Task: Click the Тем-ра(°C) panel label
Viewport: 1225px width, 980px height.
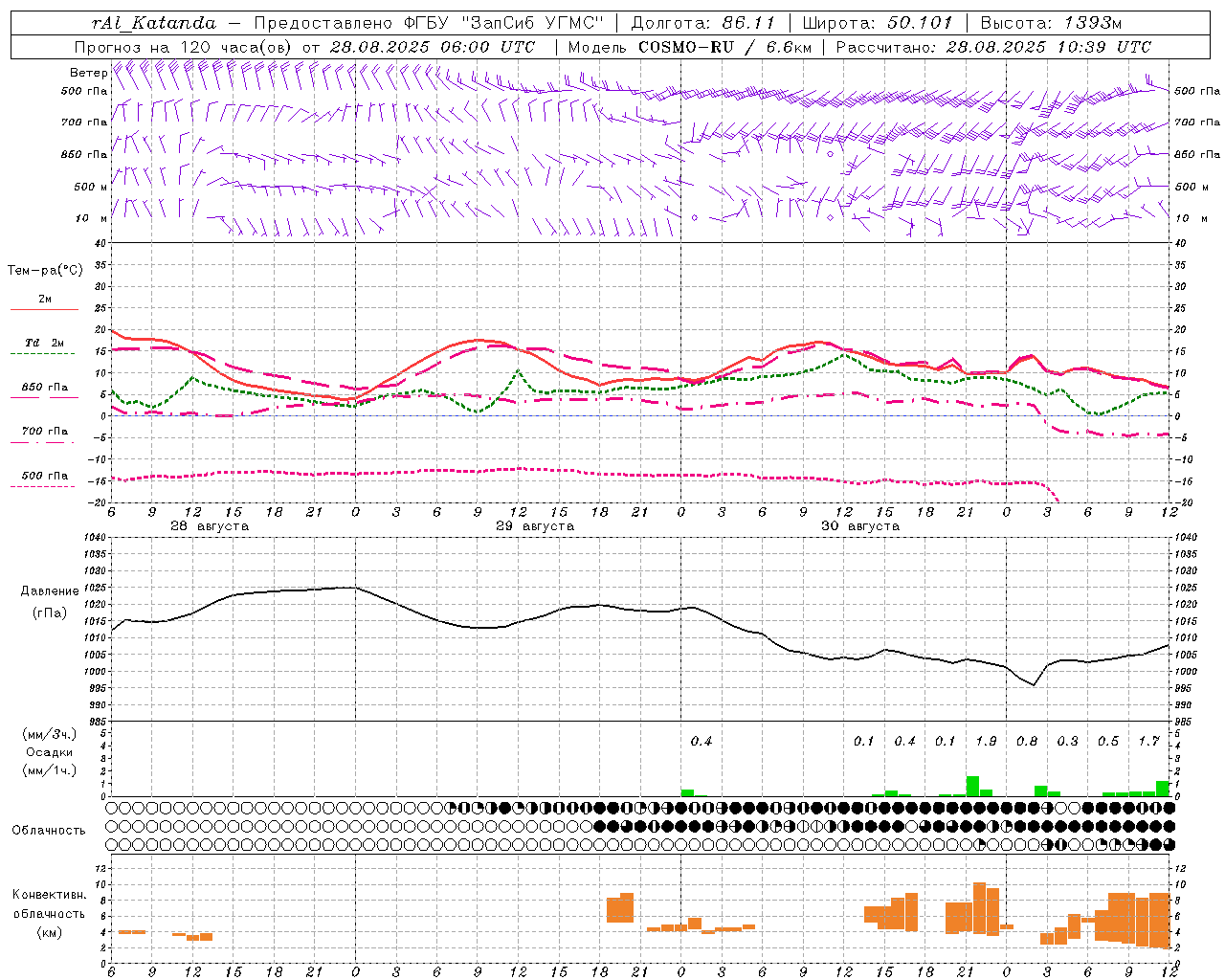Action: click(45, 271)
